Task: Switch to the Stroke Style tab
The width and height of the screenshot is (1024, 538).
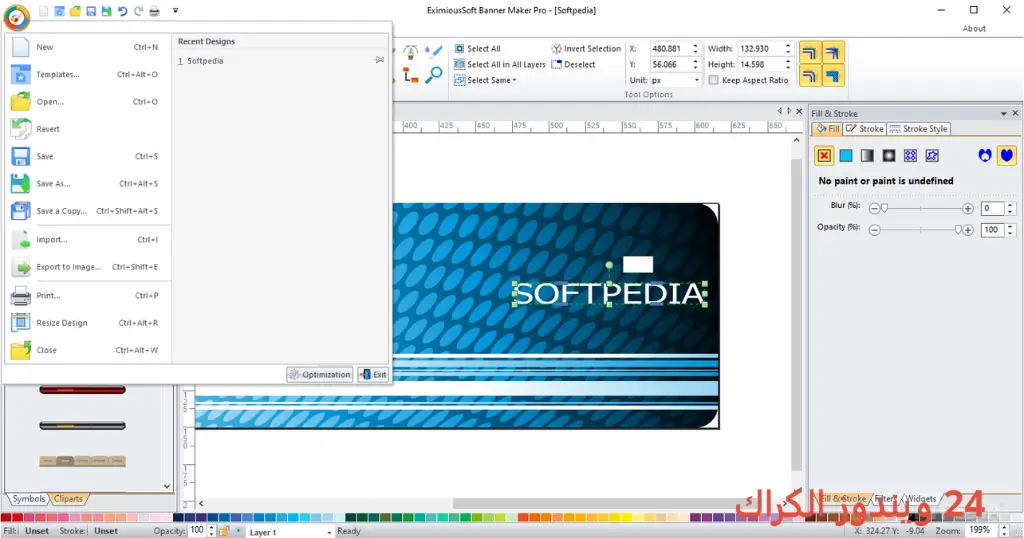Action: (x=918, y=129)
